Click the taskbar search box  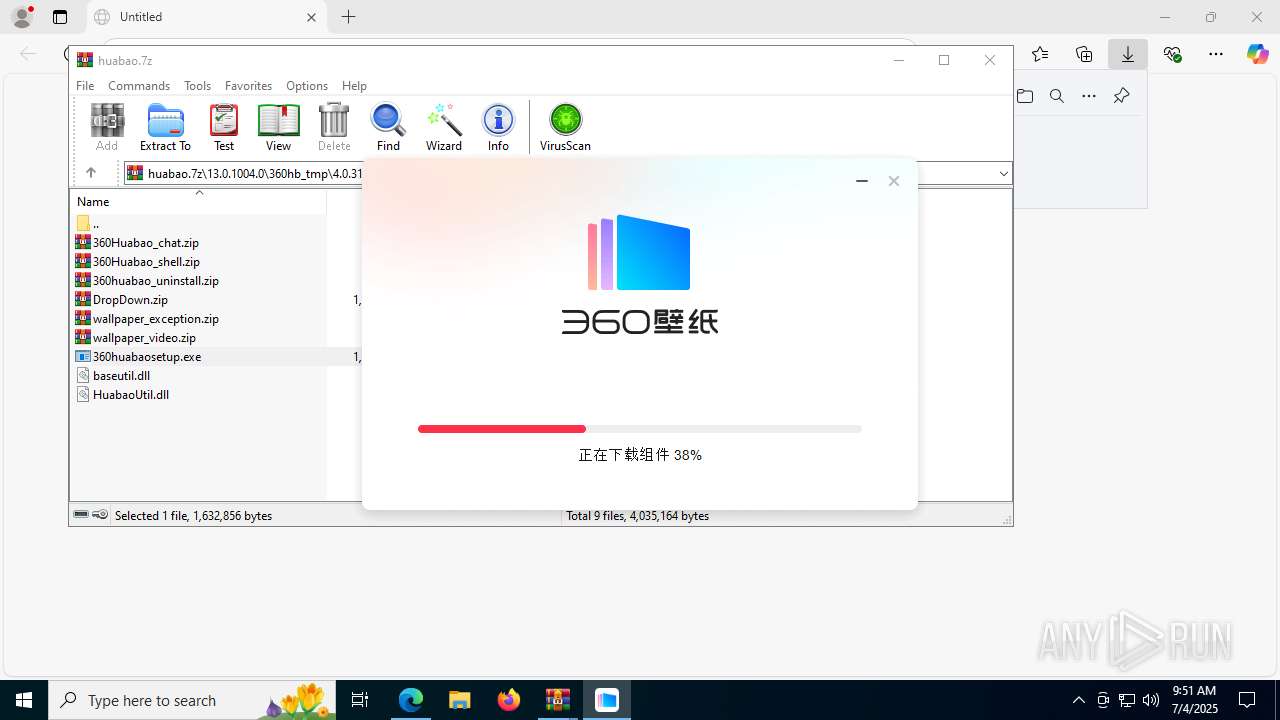(193, 700)
